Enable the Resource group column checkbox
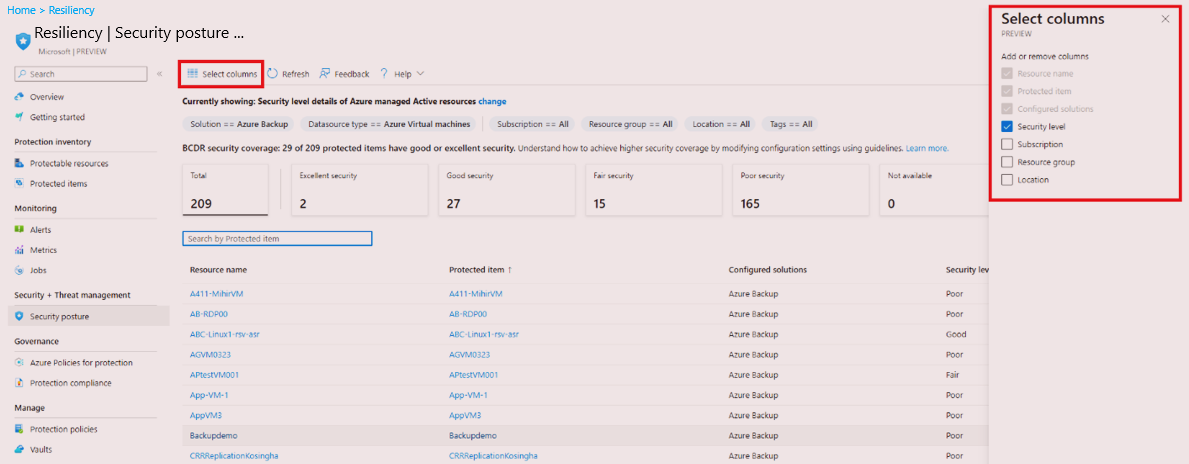 click(1007, 161)
